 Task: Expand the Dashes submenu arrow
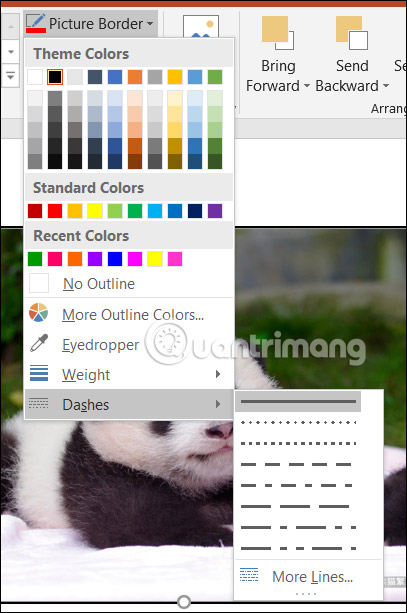[218, 404]
